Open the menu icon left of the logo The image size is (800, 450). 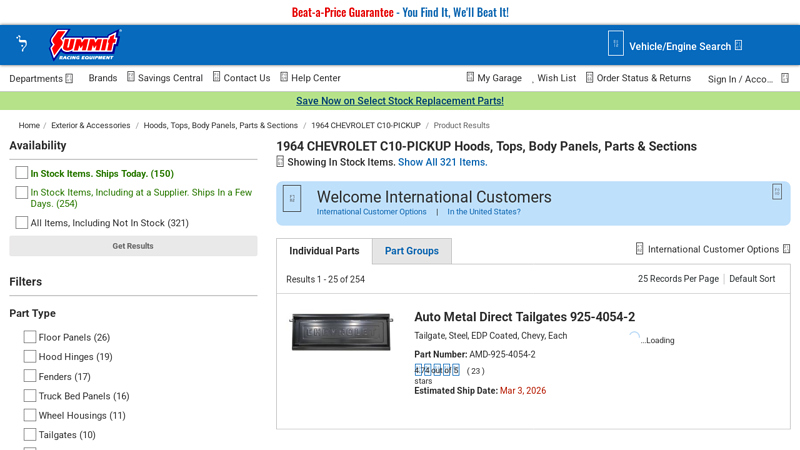22,44
